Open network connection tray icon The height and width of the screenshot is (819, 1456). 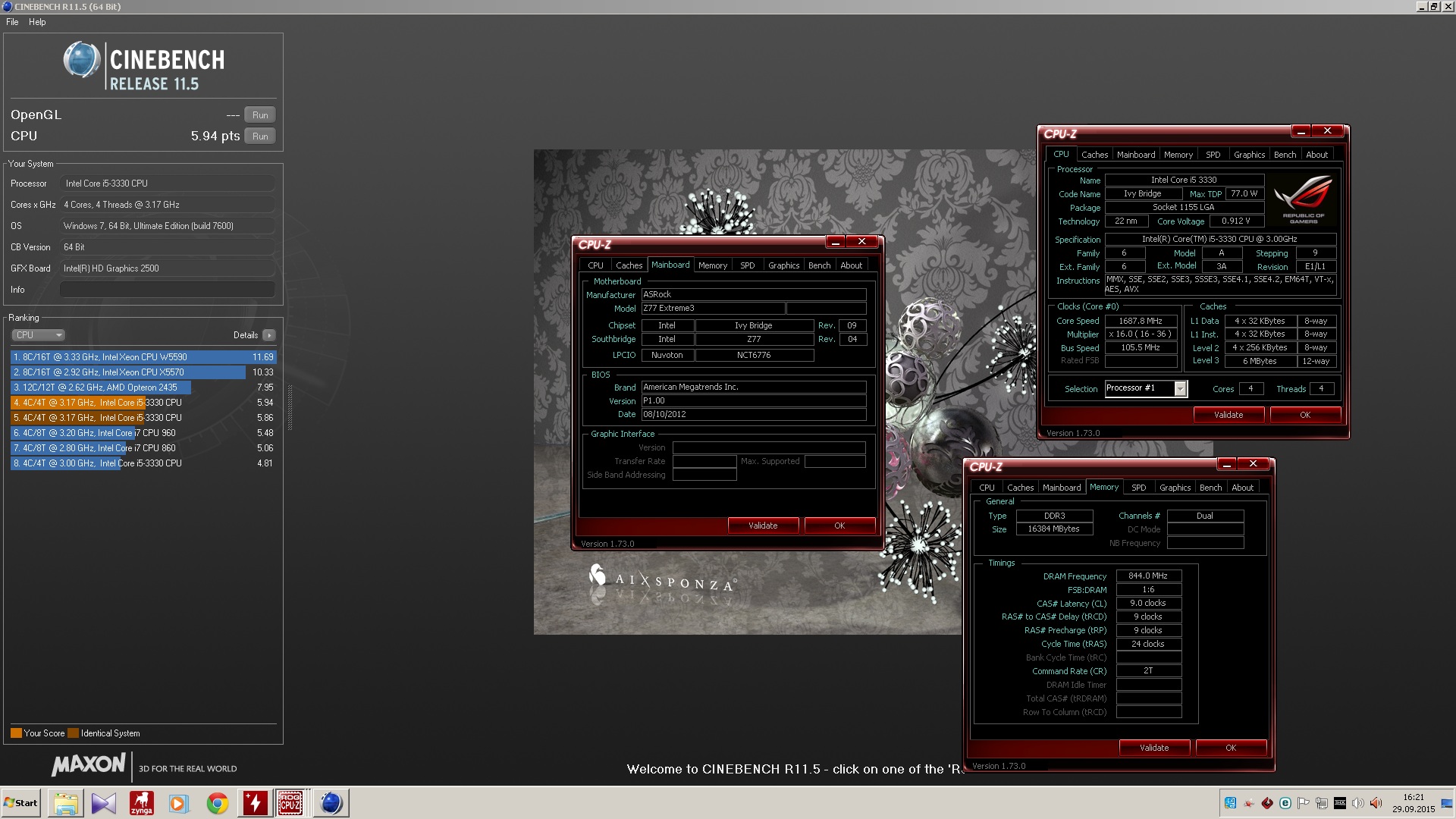(1322, 803)
